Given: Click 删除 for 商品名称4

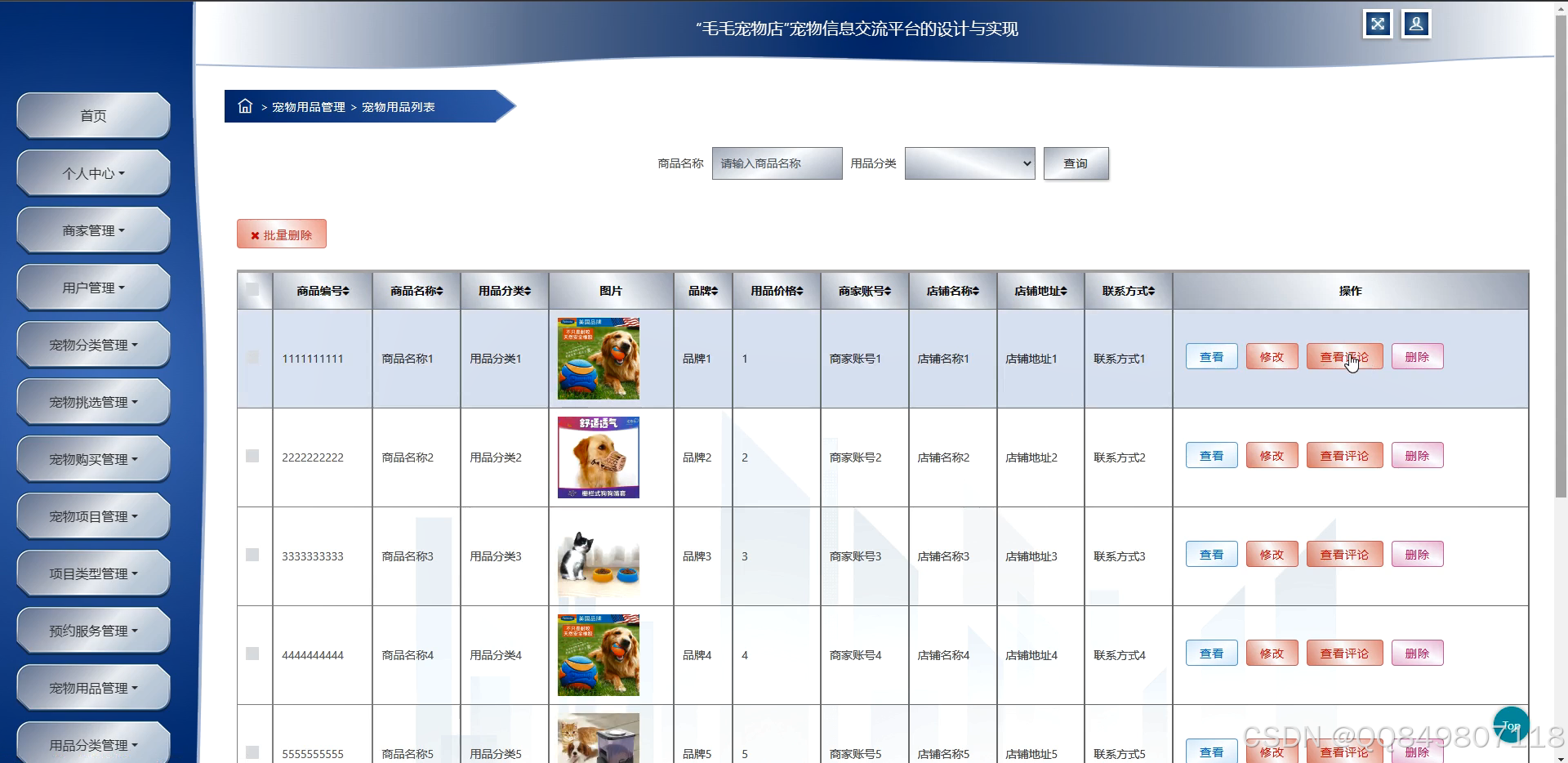Looking at the screenshot, I should 1417,654.
